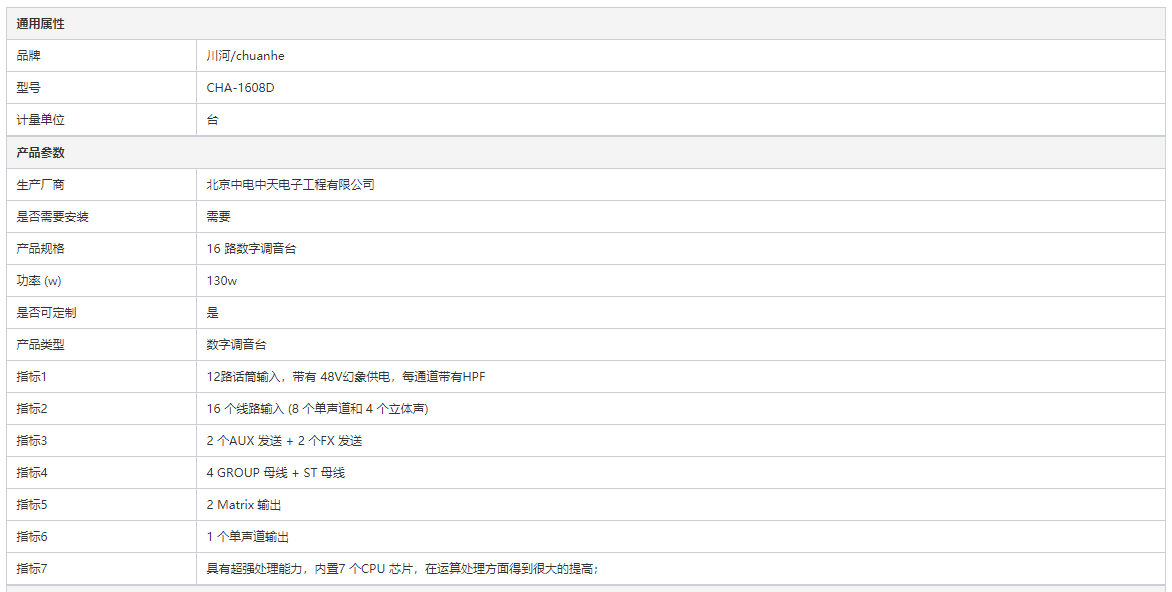Select the 1 个单声道输出 value
Screen dimensions: 1172x592
coord(247,538)
